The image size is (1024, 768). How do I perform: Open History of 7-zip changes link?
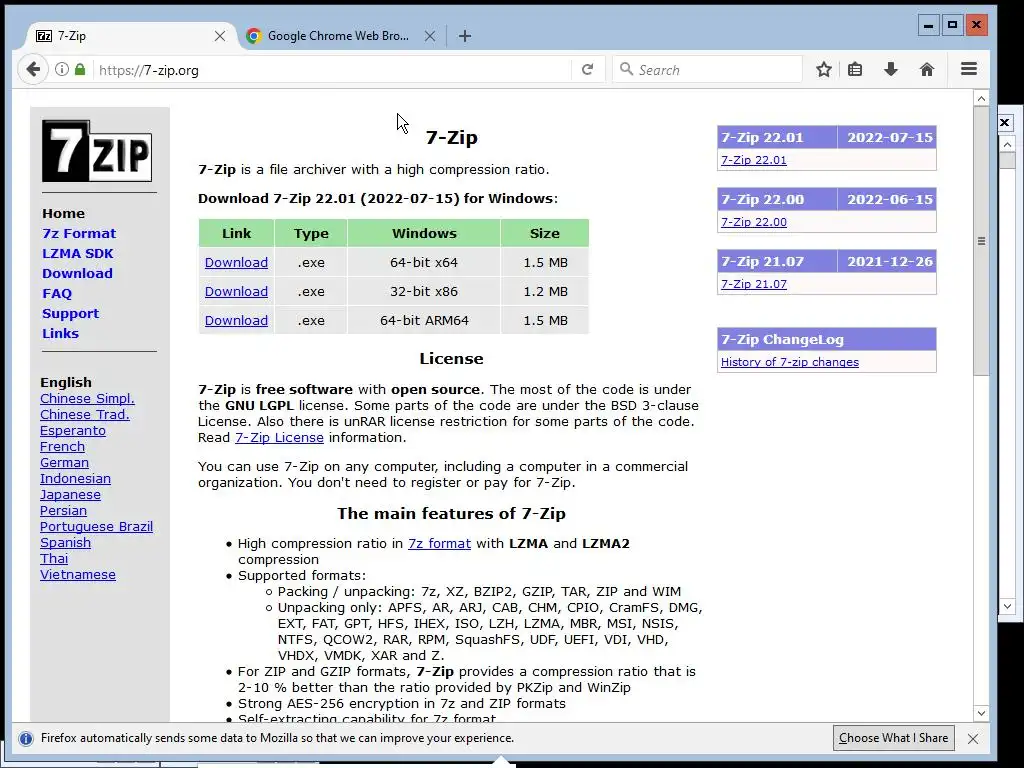tap(790, 362)
